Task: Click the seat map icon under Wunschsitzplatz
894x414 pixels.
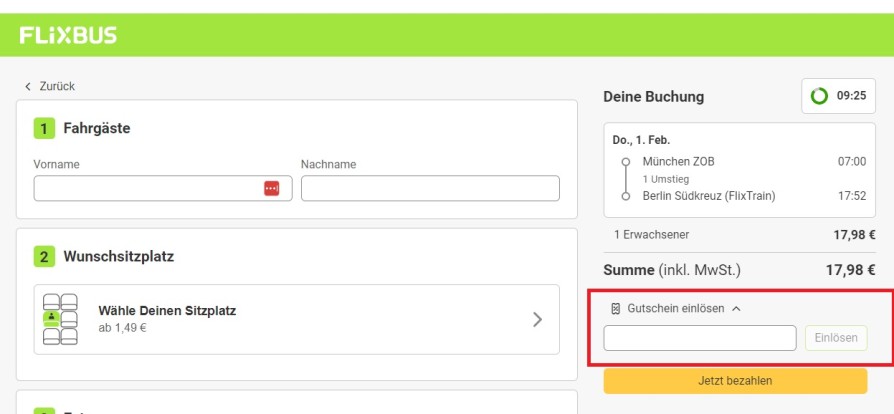Action: pyautogui.click(x=60, y=319)
